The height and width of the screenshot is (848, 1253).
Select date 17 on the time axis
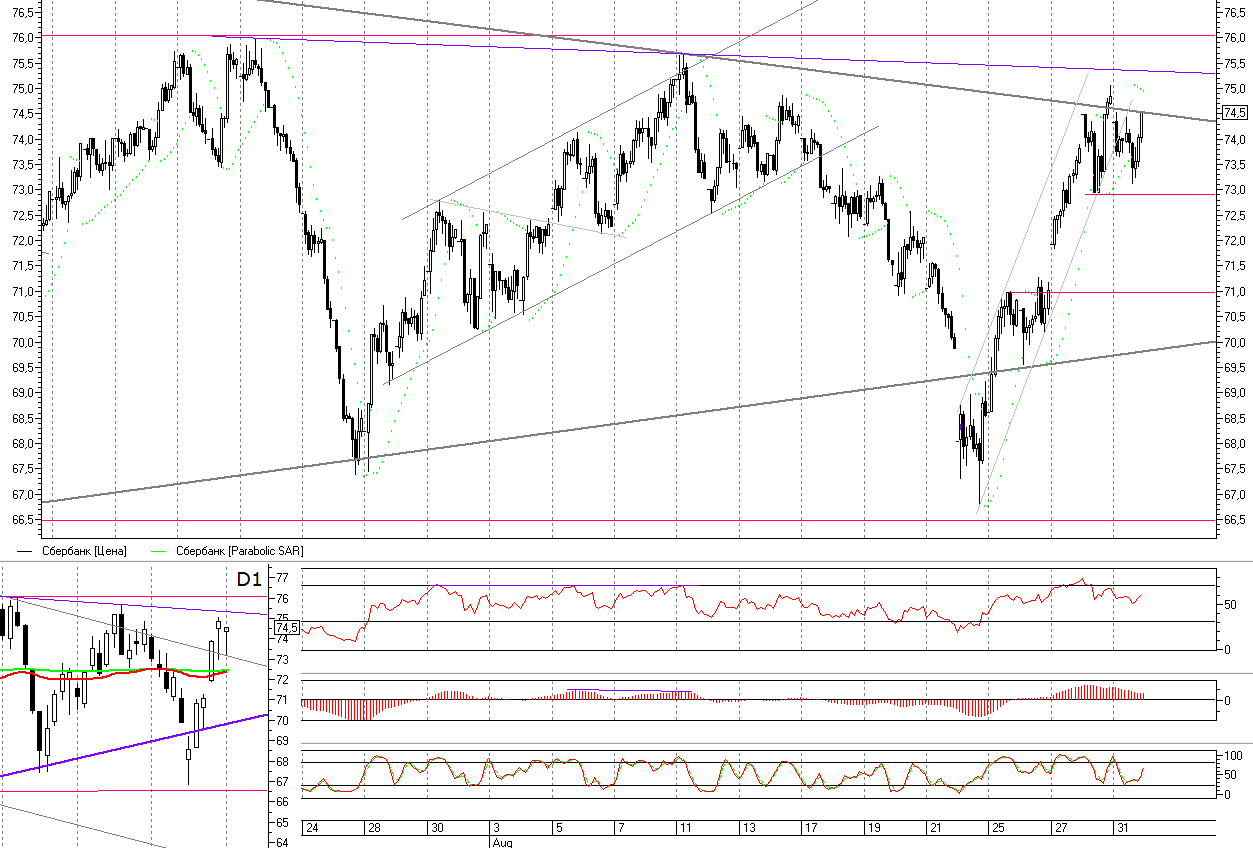point(810,828)
